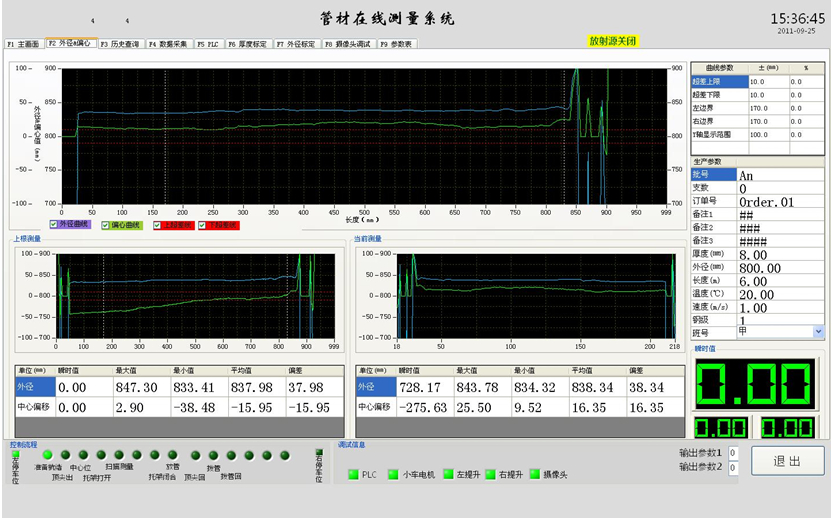Click 上根测量 外径 最小值 '833.41'

pos(200,387)
